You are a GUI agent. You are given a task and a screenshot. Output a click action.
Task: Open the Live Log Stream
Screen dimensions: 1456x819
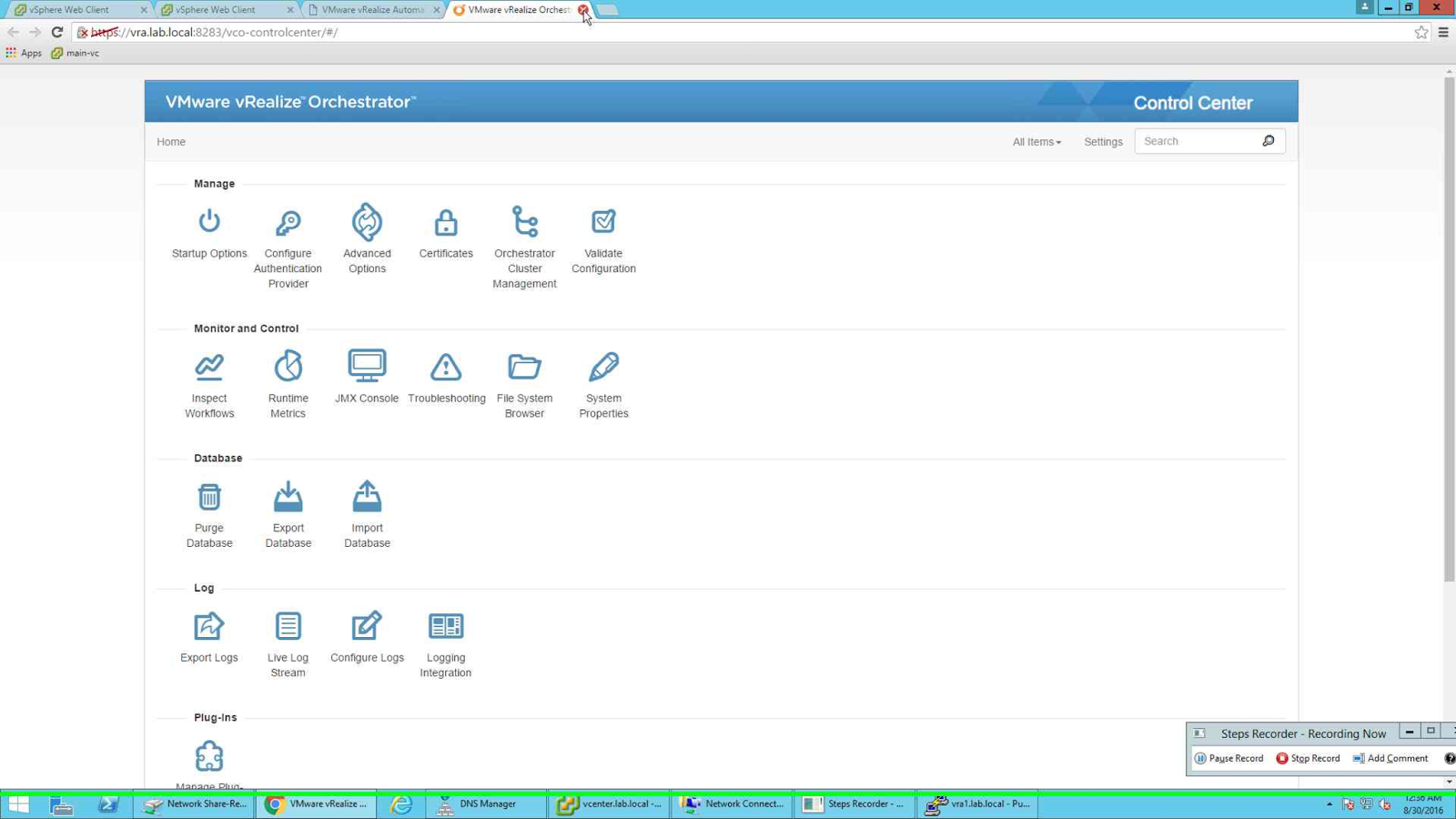point(288,645)
